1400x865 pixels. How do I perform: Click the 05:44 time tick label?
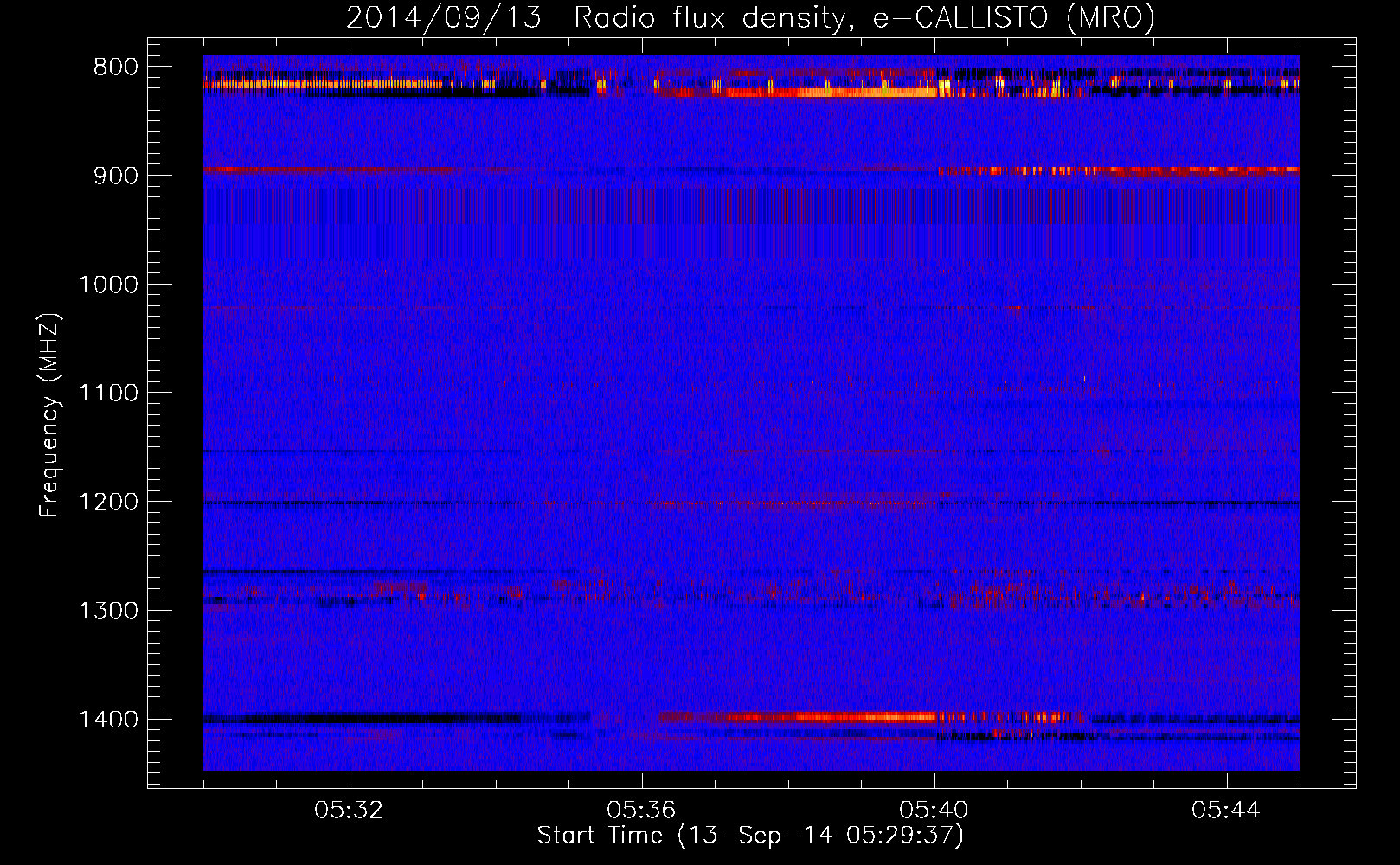(1227, 811)
